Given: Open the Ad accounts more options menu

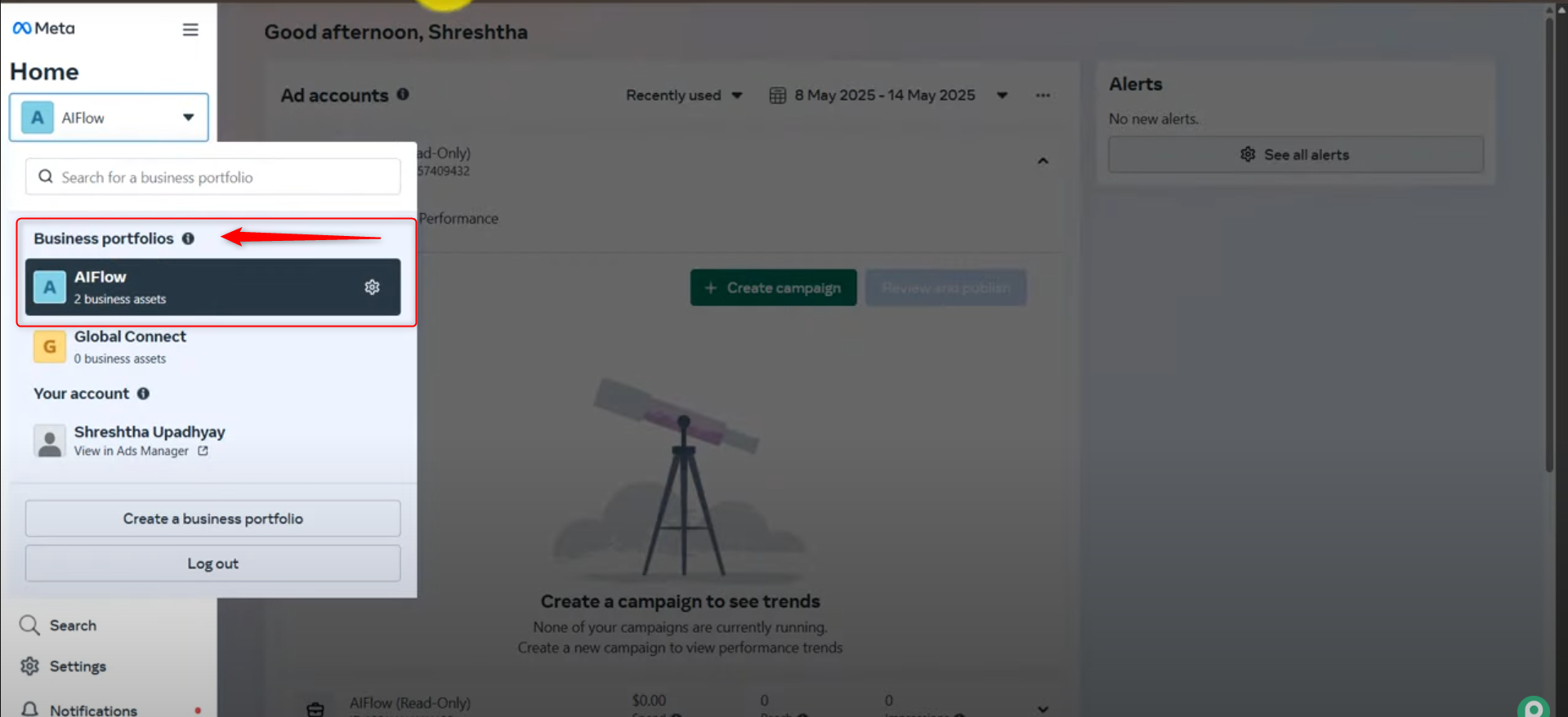Looking at the screenshot, I should 1043,96.
